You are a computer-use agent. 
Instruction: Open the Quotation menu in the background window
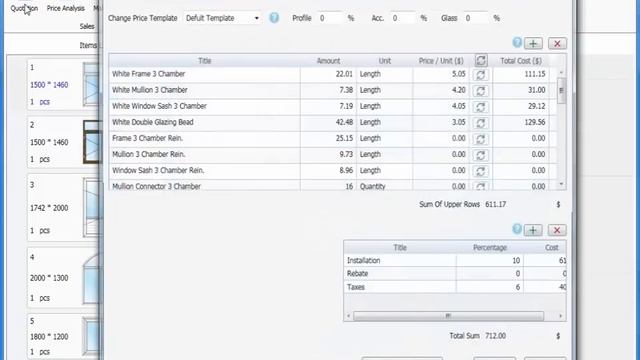[24, 8]
